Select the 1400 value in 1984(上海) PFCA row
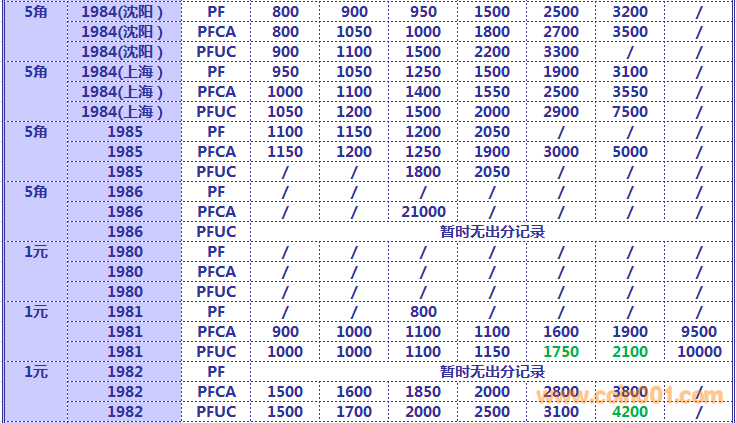This screenshot has width=736, height=423. [423, 92]
